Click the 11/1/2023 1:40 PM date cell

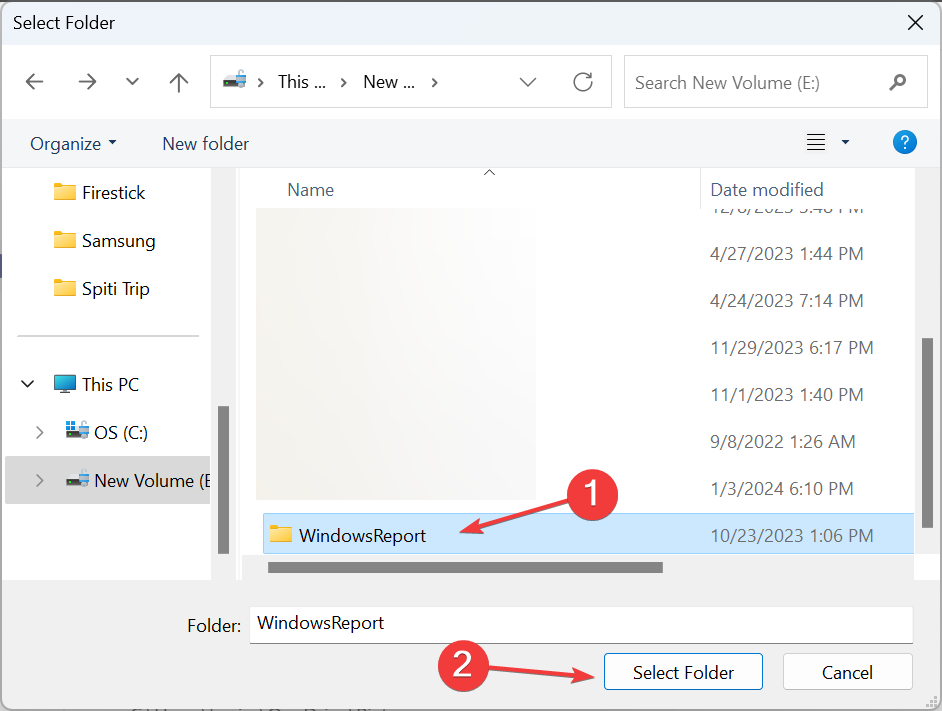coord(786,394)
